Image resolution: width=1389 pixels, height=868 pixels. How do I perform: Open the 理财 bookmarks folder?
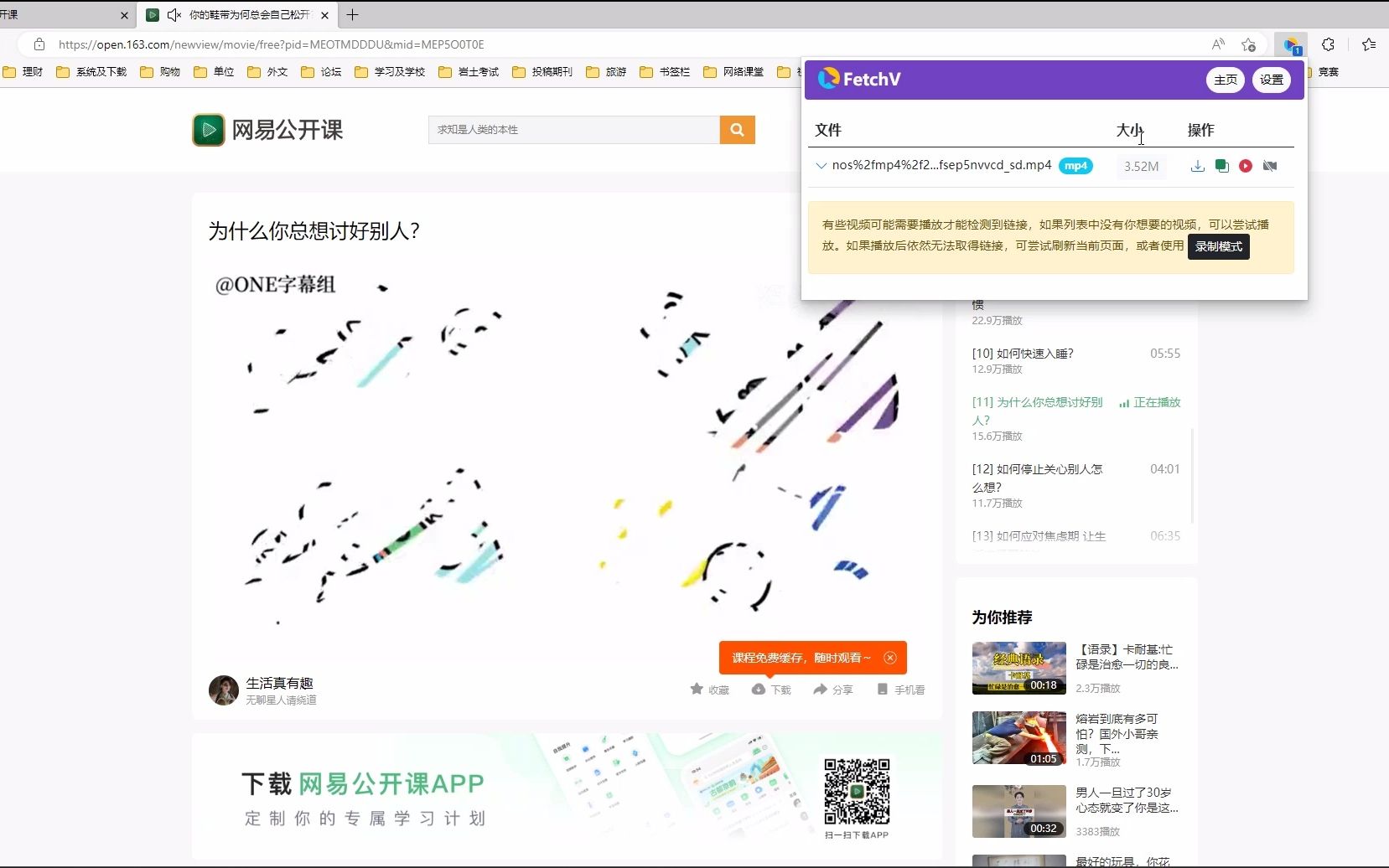click(x=23, y=72)
